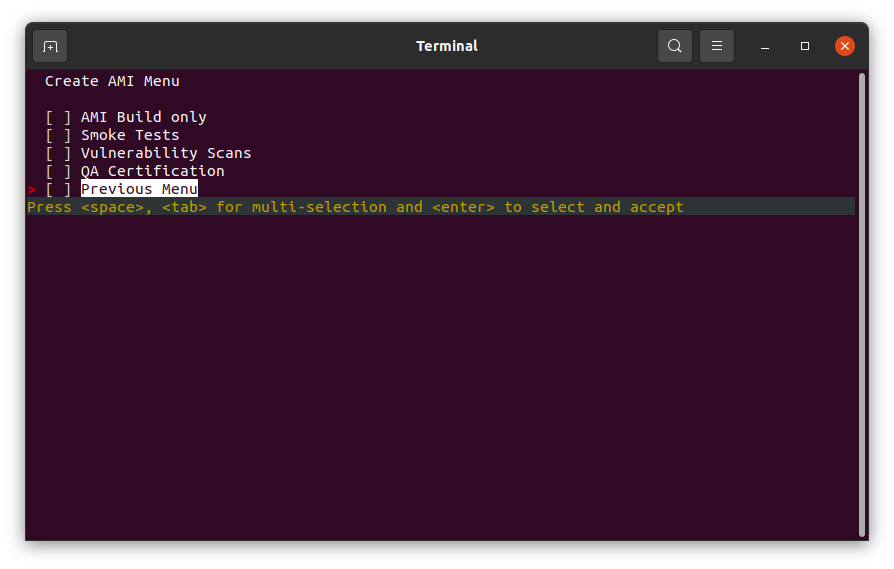This screenshot has height=569, width=894.
Task: Select the Vulnerability Scans entry
Action: pyautogui.click(x=166, y=153)
